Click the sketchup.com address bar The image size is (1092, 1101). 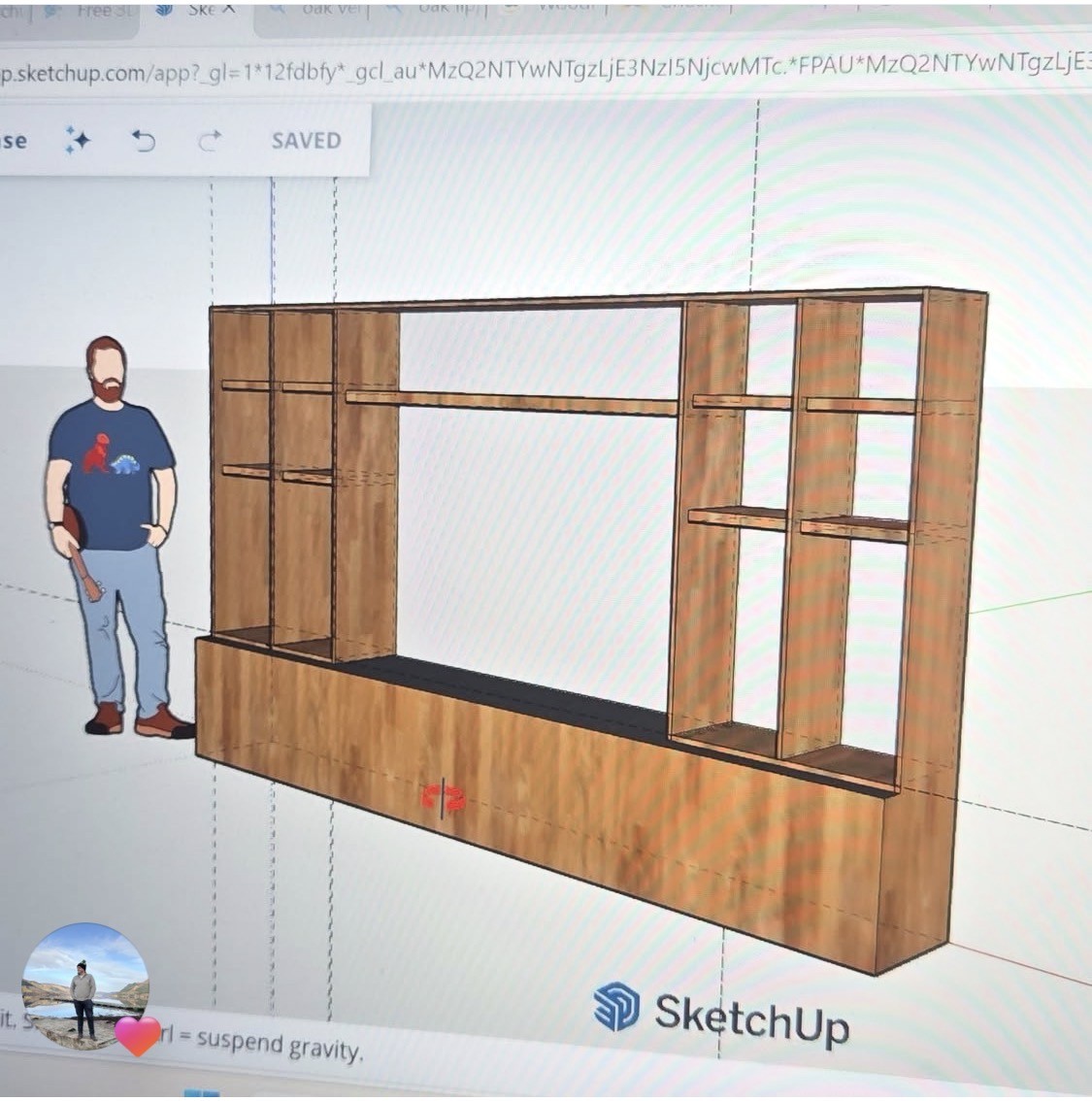pos(546,68)
